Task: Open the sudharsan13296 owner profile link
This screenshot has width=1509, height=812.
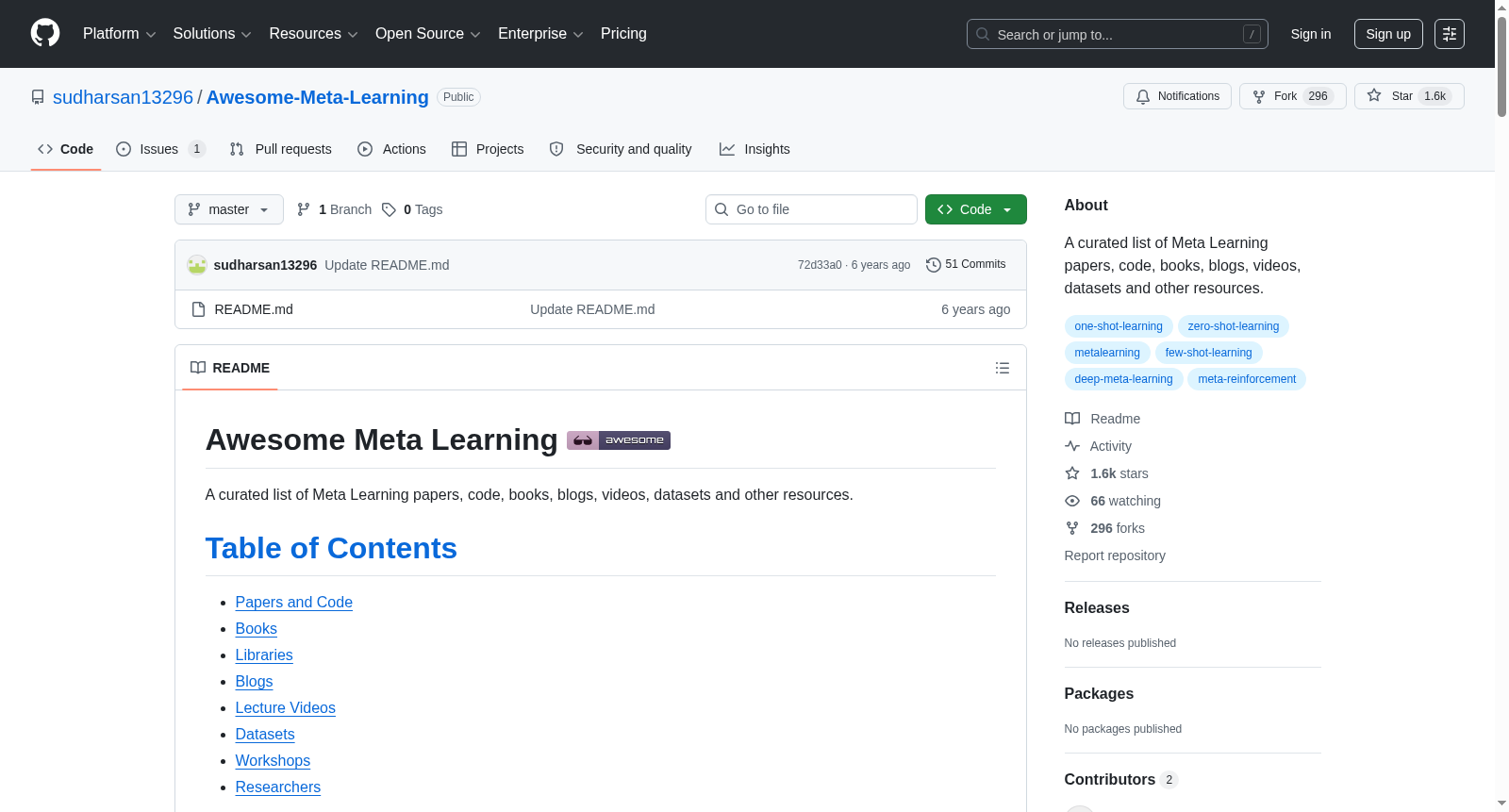Action: click(123, 97)
